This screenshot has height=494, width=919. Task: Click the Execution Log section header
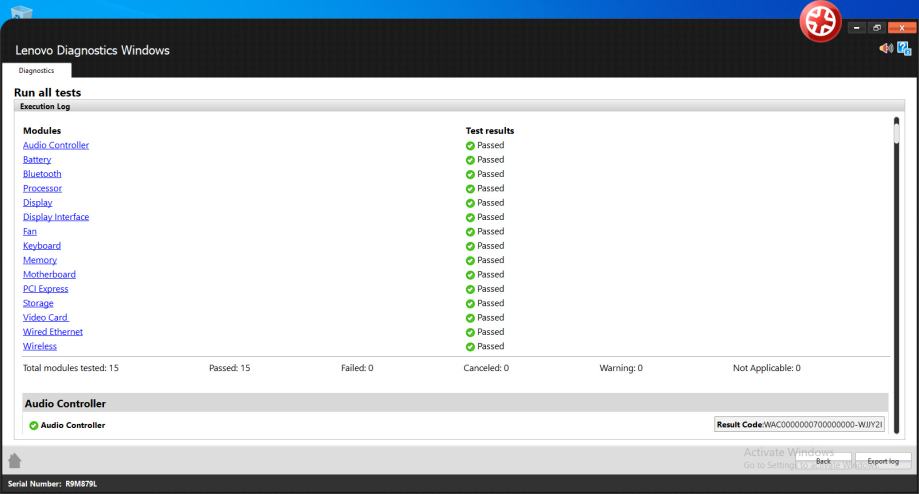[459, 106]
